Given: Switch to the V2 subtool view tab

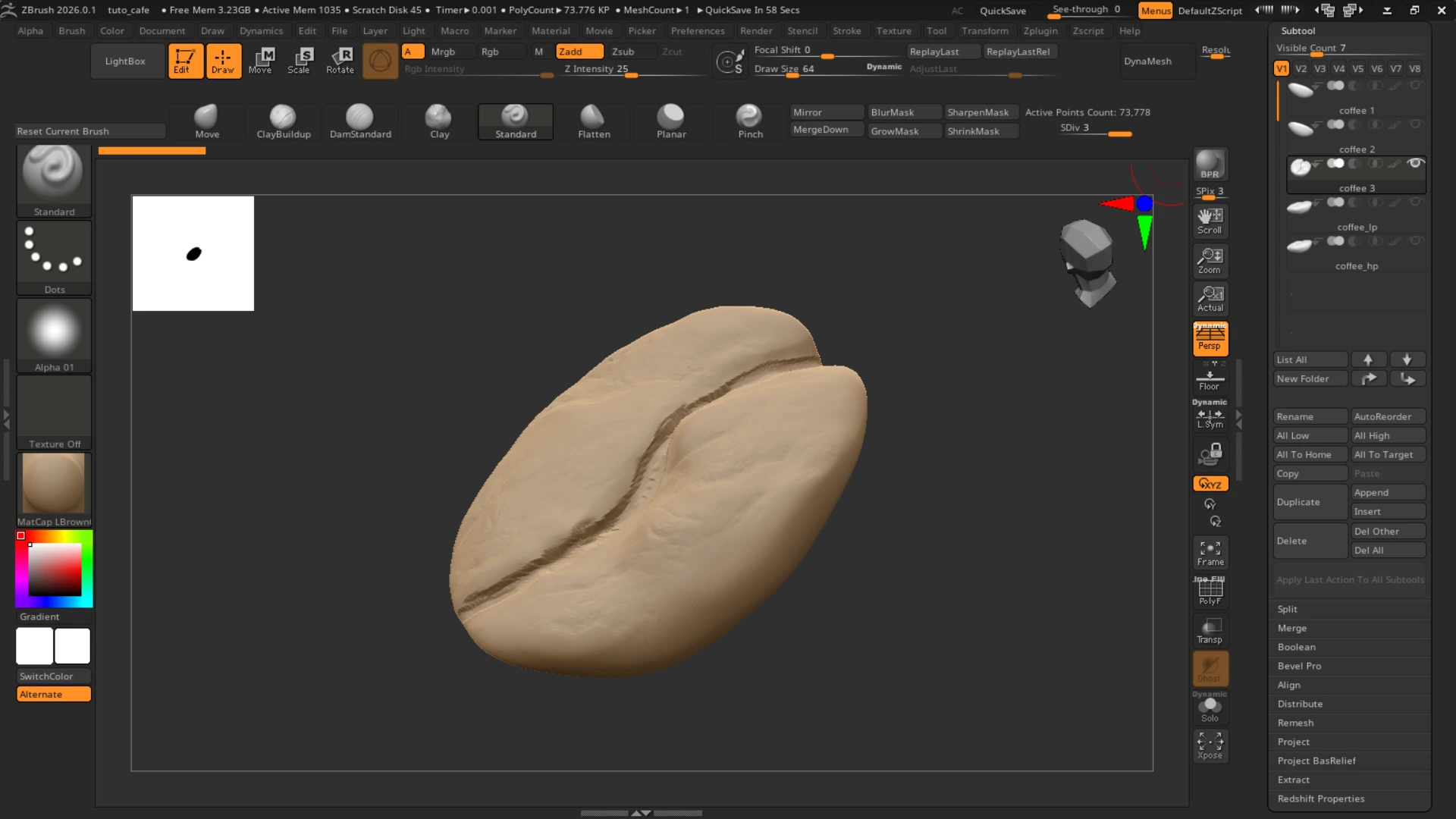Looking at the screenshot, I should tap(1301, 68).
